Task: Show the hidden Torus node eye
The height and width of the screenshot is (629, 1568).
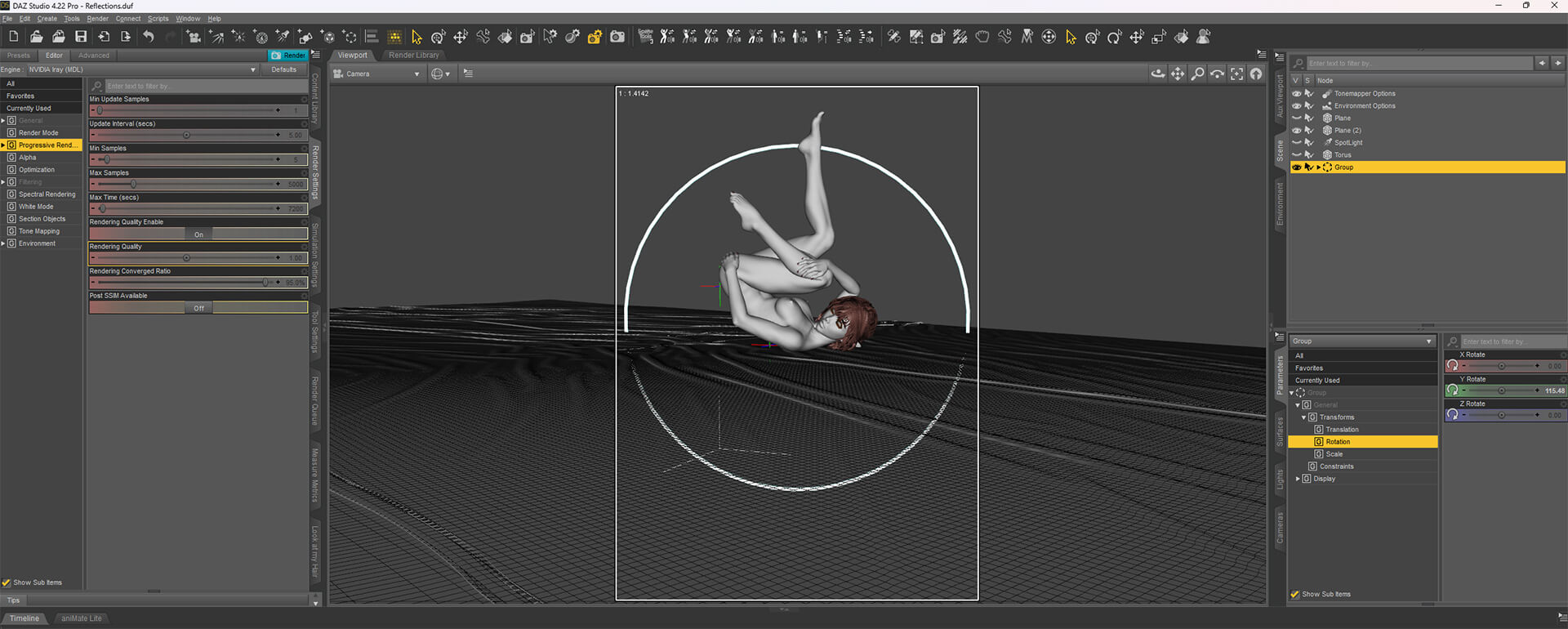Action: [1296, 155]
